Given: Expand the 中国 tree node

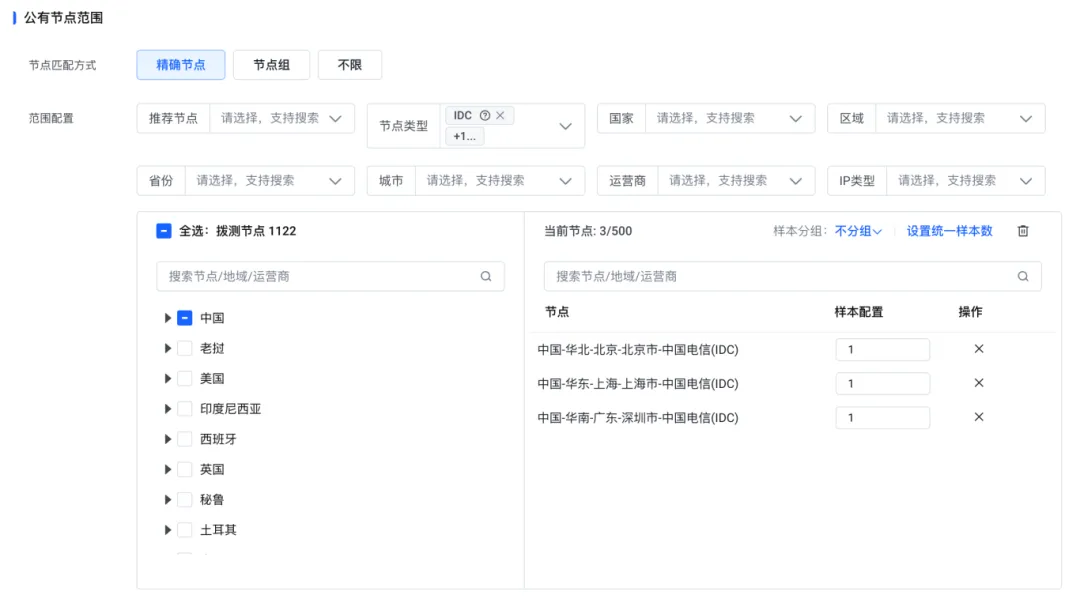Looking at the screenshot, I should point(167,318).
